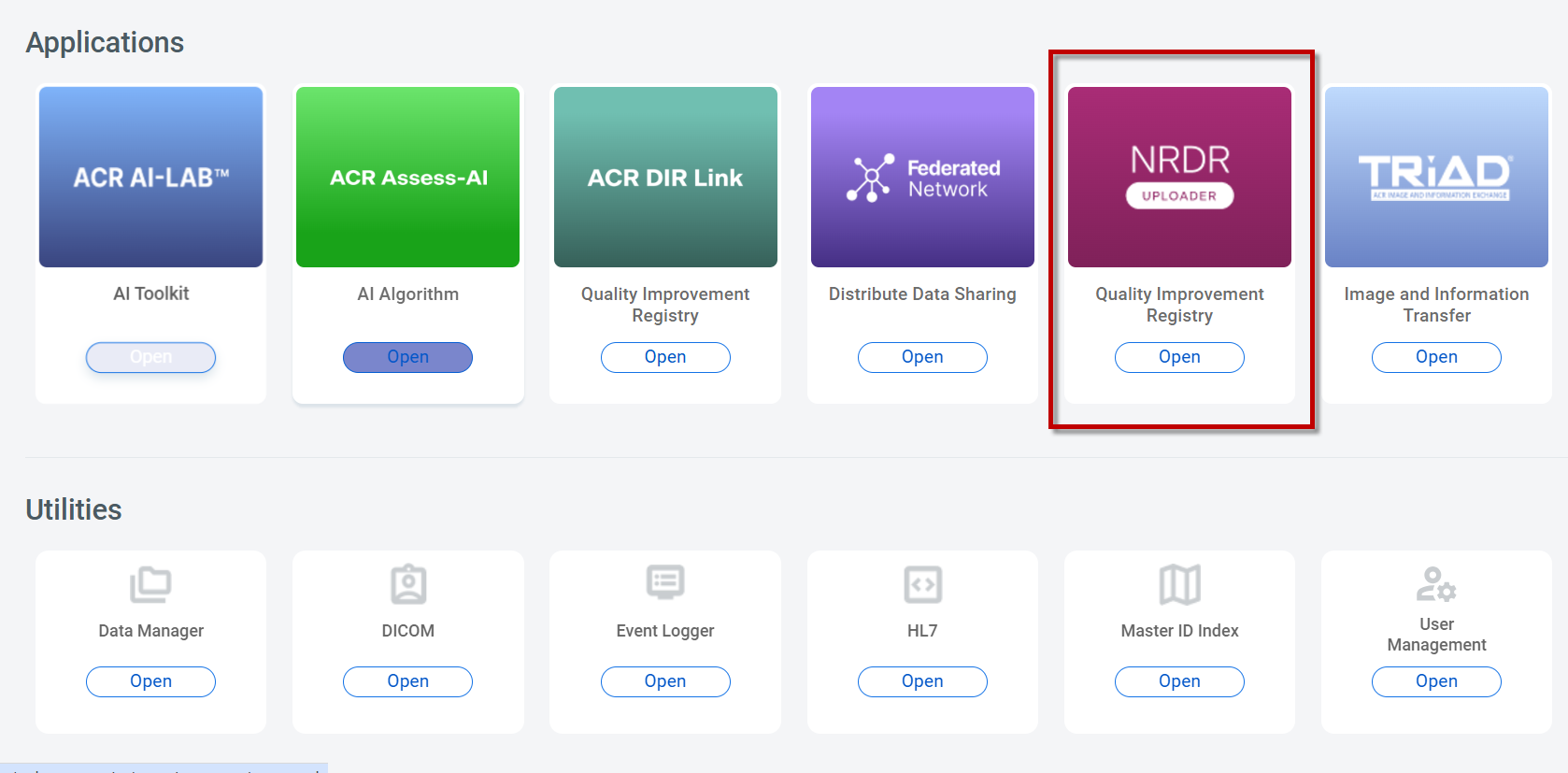The height and width of the screenshot is (773, 1568).
Task: Open the Data Manager utility
Action: [x=150, y=681]
